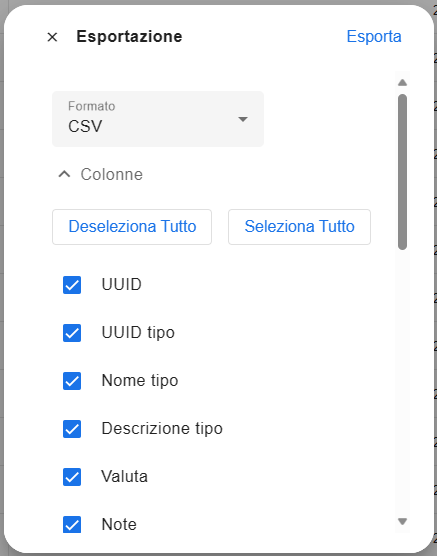
Task: Click the scrollbar down arrow
Action: (402, 521)
